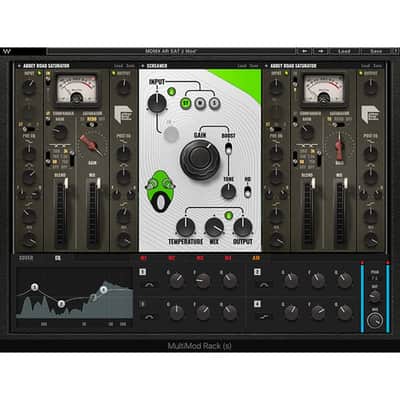Click the Output knob of left Saturator
The width and height of the screenshot is (400, 400).
tap(123, 86)
